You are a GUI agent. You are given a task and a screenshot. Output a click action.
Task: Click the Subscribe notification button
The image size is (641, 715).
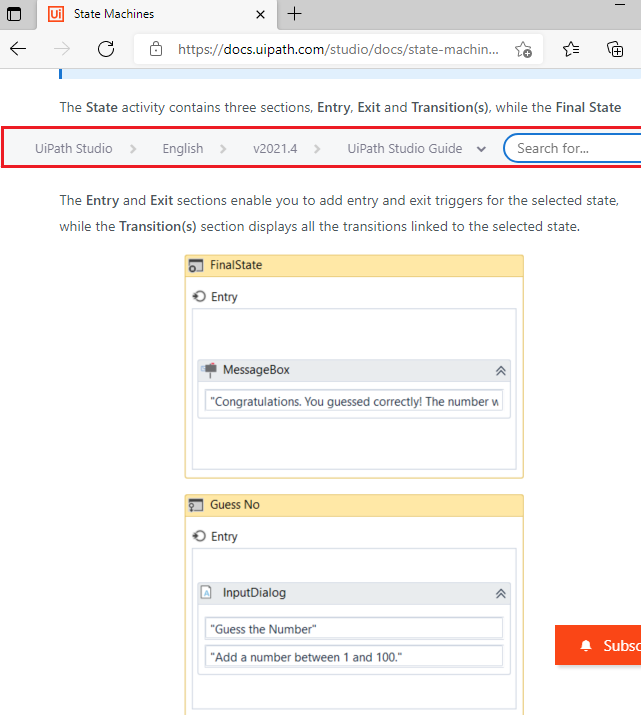(x=598, y=645)
